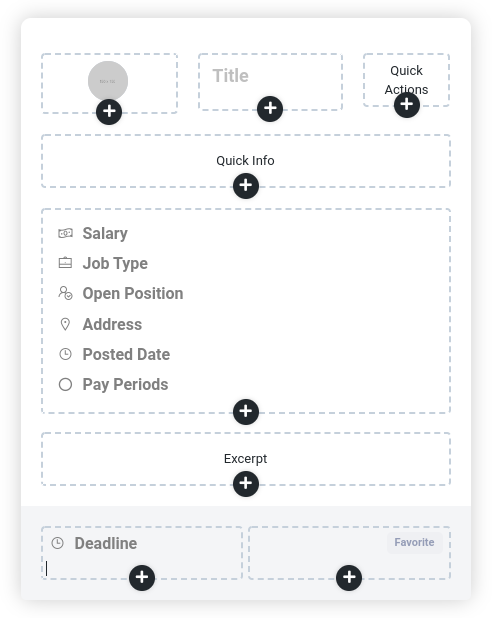Image resolution: width=492 pixels, height=618 pixels.
Task: Click the Title placeholder text
Action: (x=231, y=76)
